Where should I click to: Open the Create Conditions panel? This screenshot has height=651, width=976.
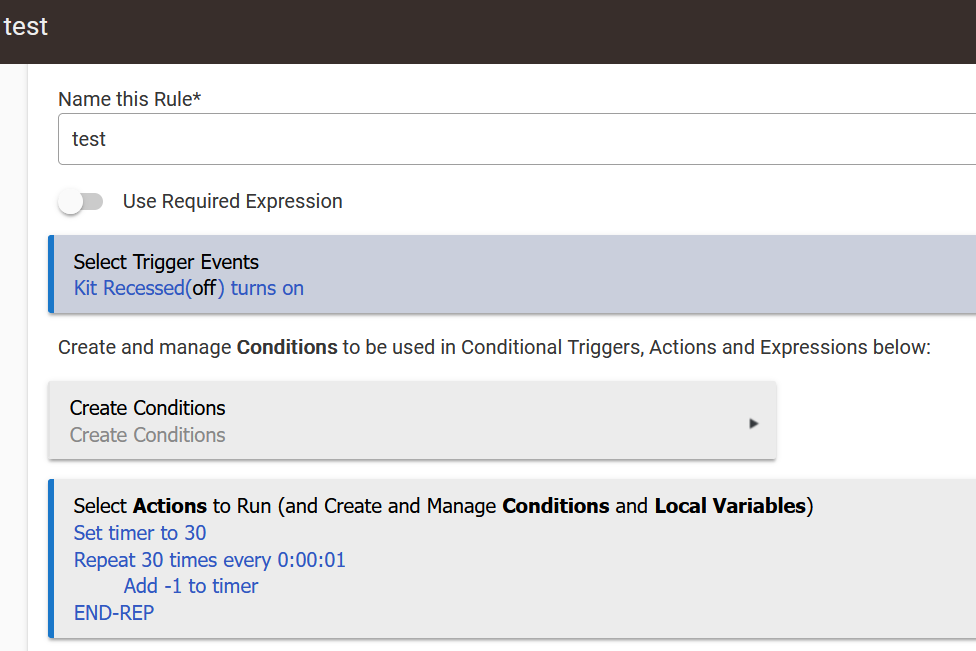pyautogui.click(x=412, y=421)
